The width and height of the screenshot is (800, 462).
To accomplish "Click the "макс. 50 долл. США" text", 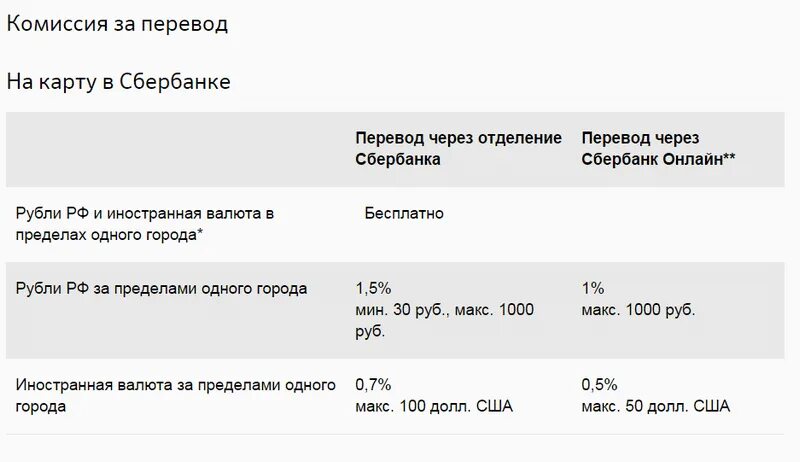I will (655, 406).
